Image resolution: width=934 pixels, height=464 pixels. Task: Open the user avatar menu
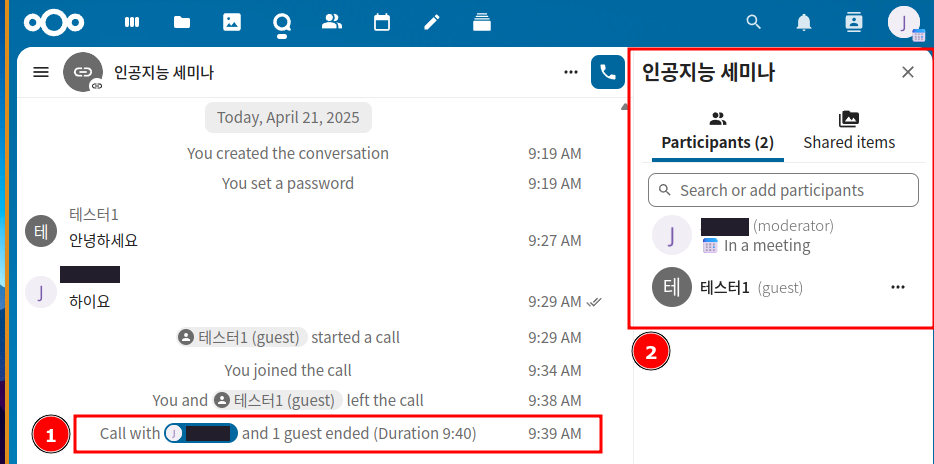click(904, 22)
